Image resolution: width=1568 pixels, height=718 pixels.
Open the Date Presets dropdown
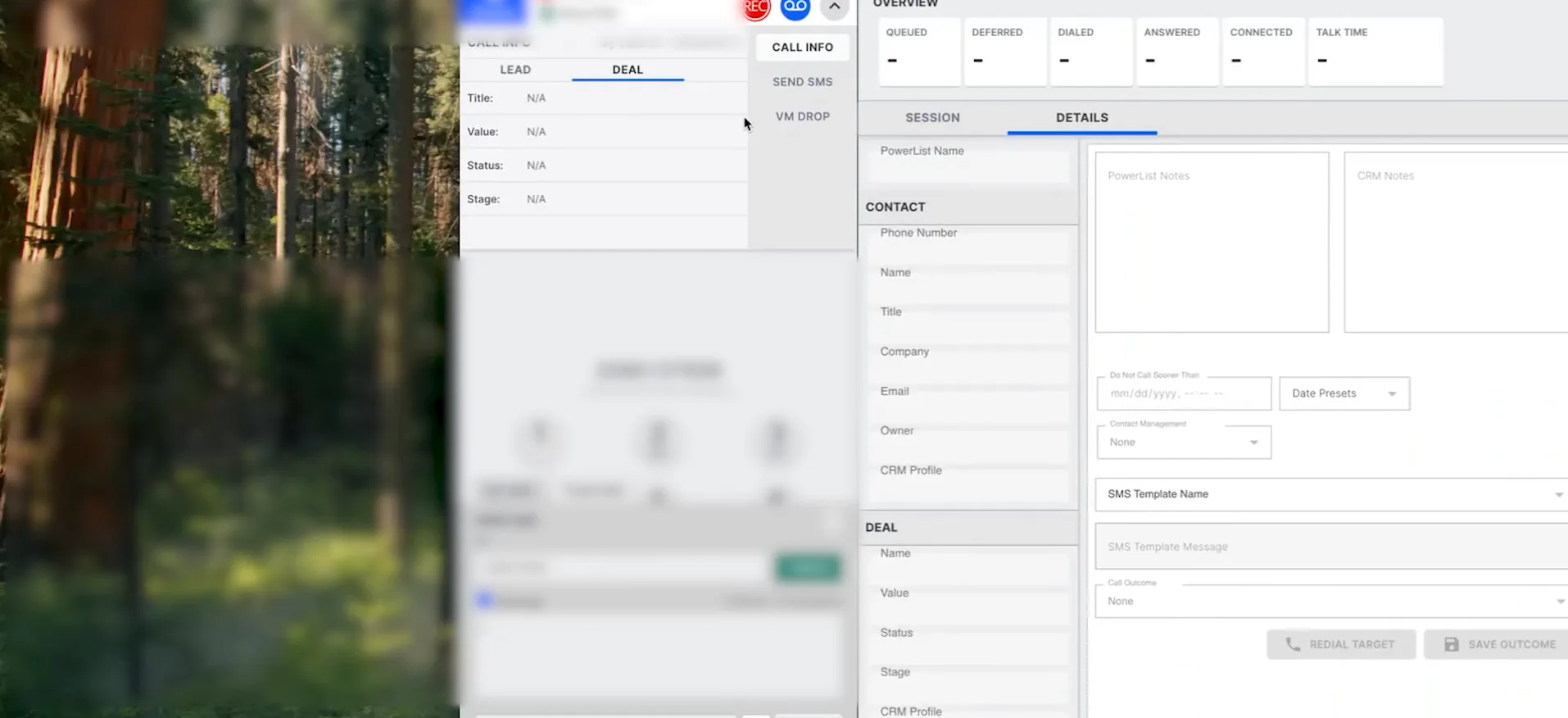pos(1344,393)
